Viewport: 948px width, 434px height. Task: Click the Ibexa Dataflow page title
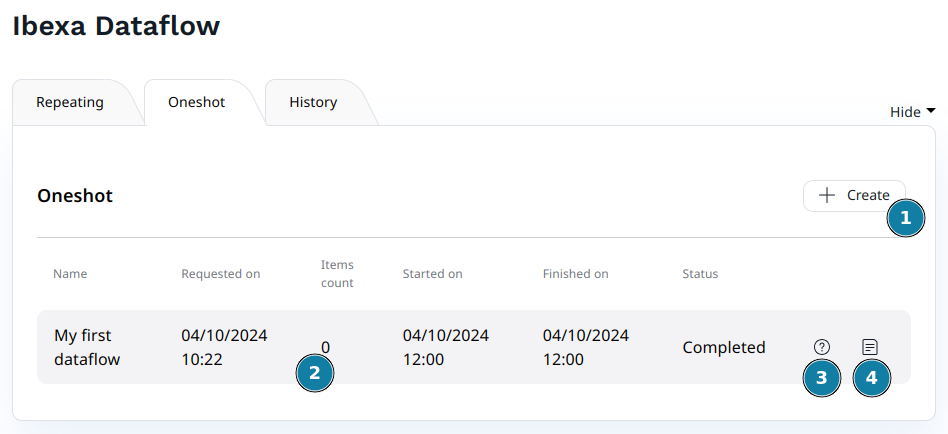pos(116,27)
